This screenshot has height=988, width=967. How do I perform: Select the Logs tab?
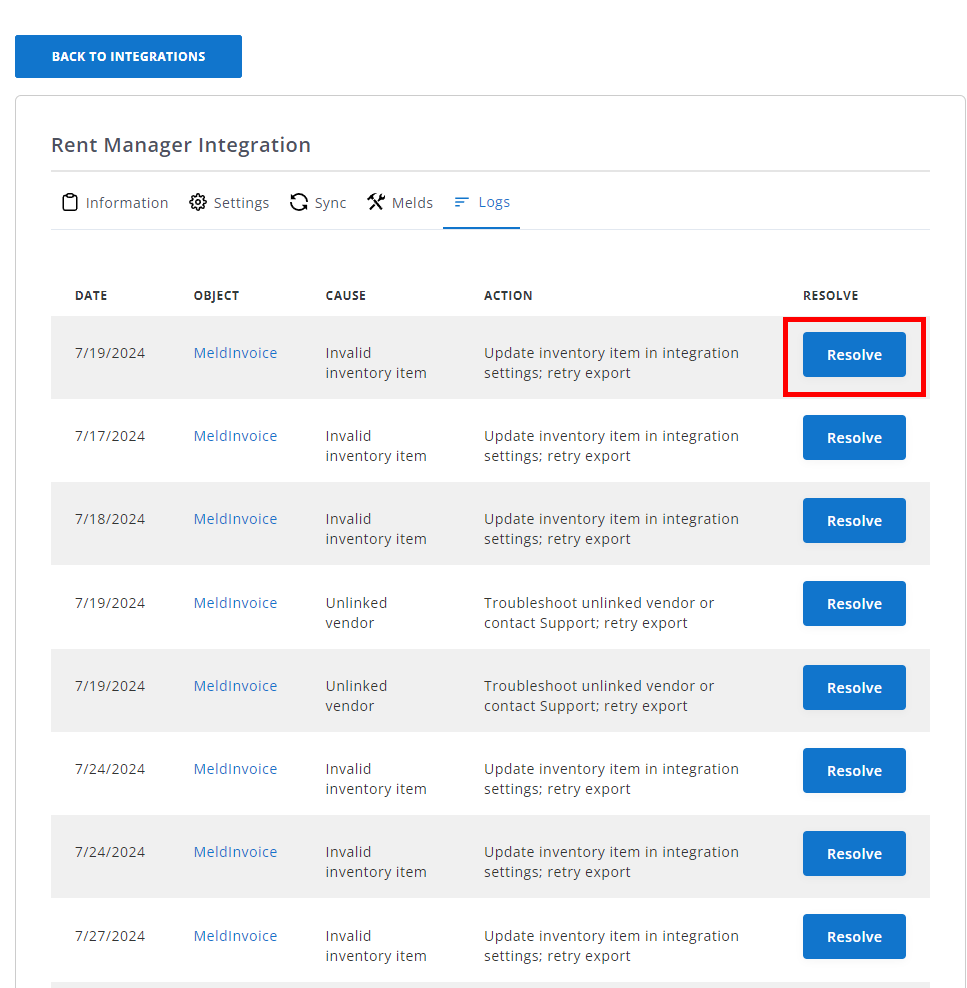(x=482, y=202)
